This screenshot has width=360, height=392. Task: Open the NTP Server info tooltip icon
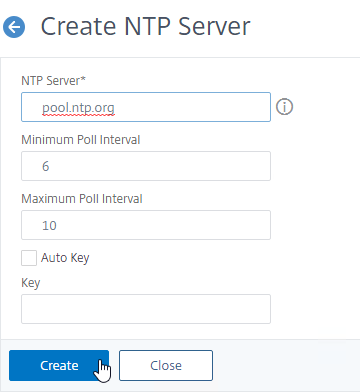pos(284,107)
